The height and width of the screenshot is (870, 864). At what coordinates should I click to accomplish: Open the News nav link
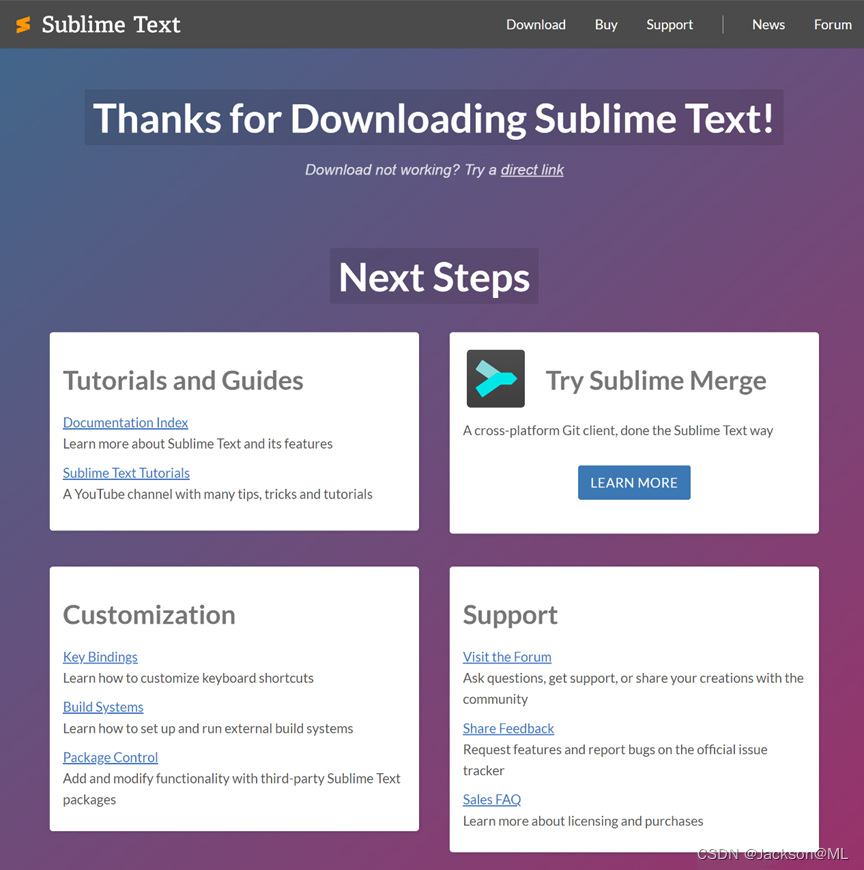tap(768, 24)
